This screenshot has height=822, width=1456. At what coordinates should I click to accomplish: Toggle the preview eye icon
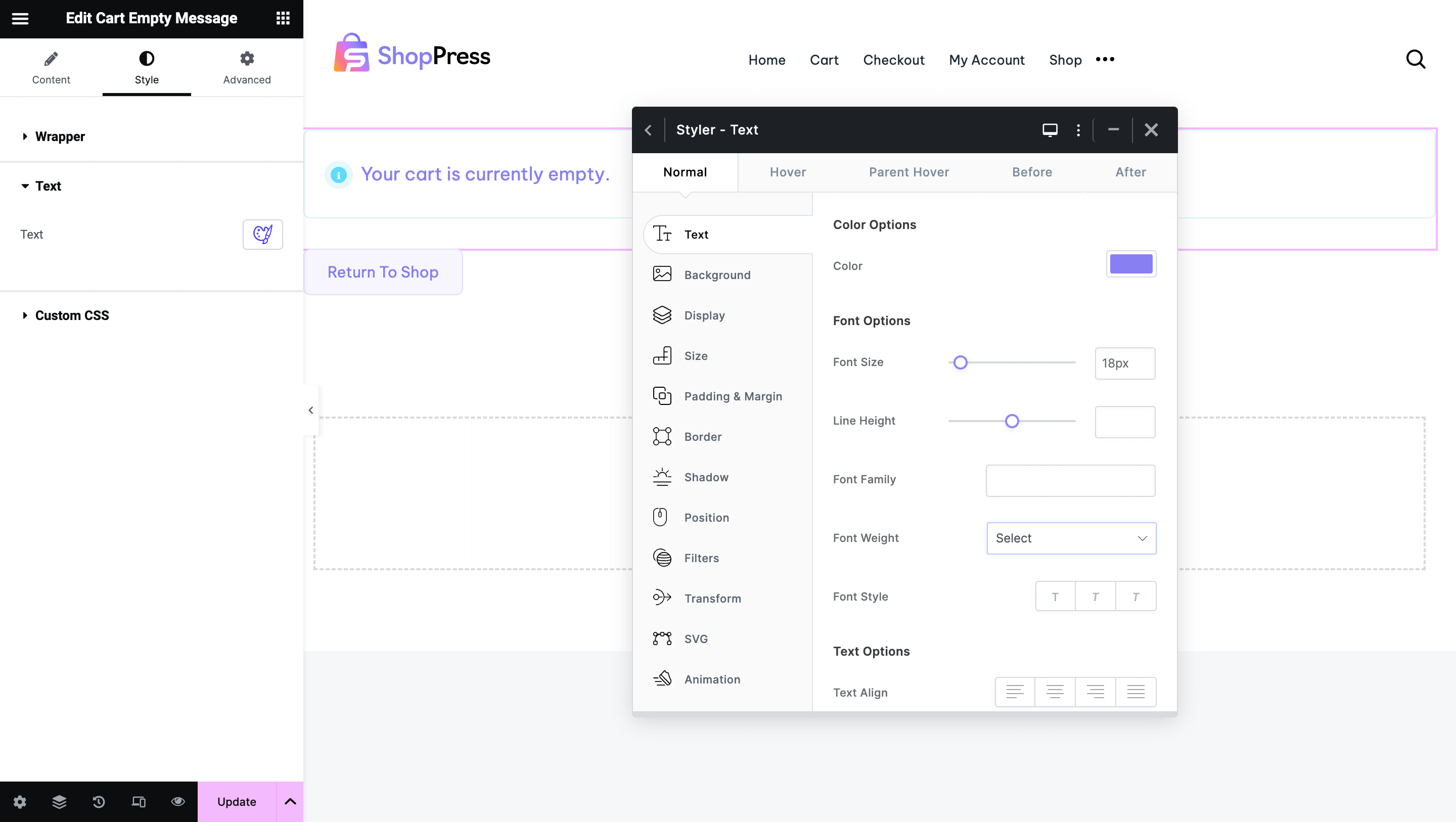[178, 801]
